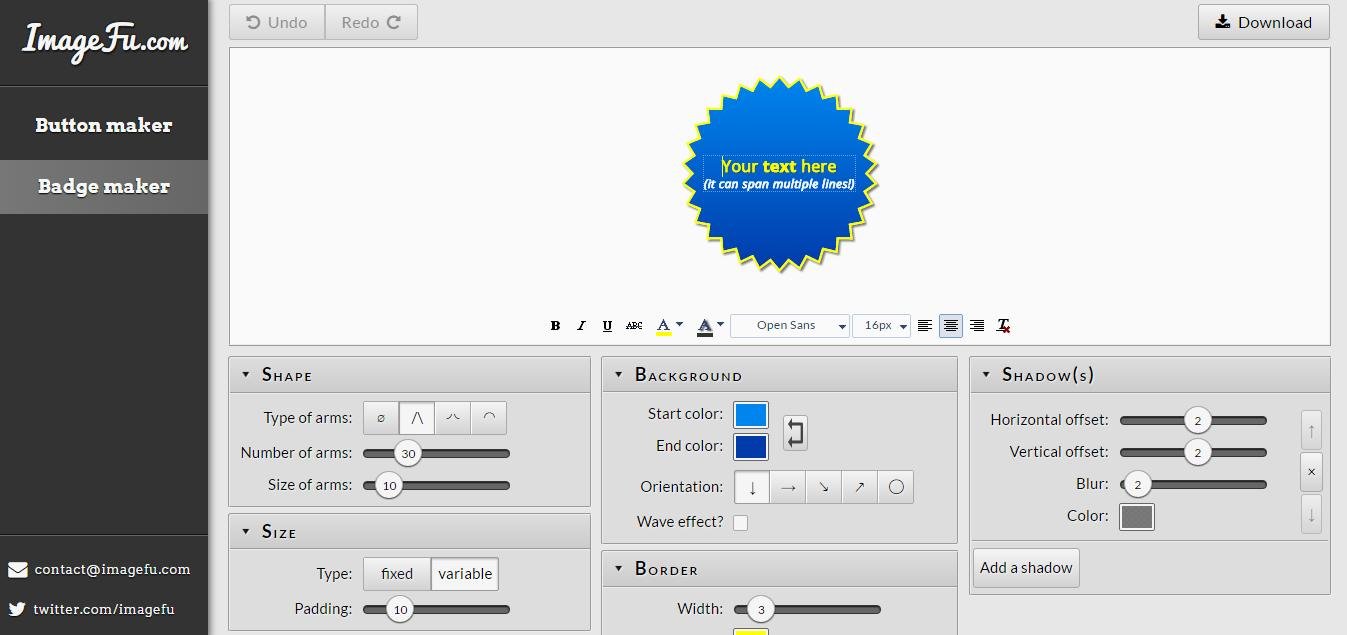
Task: Add a shadow to the badge
Action: click(x=1026, y=568)
